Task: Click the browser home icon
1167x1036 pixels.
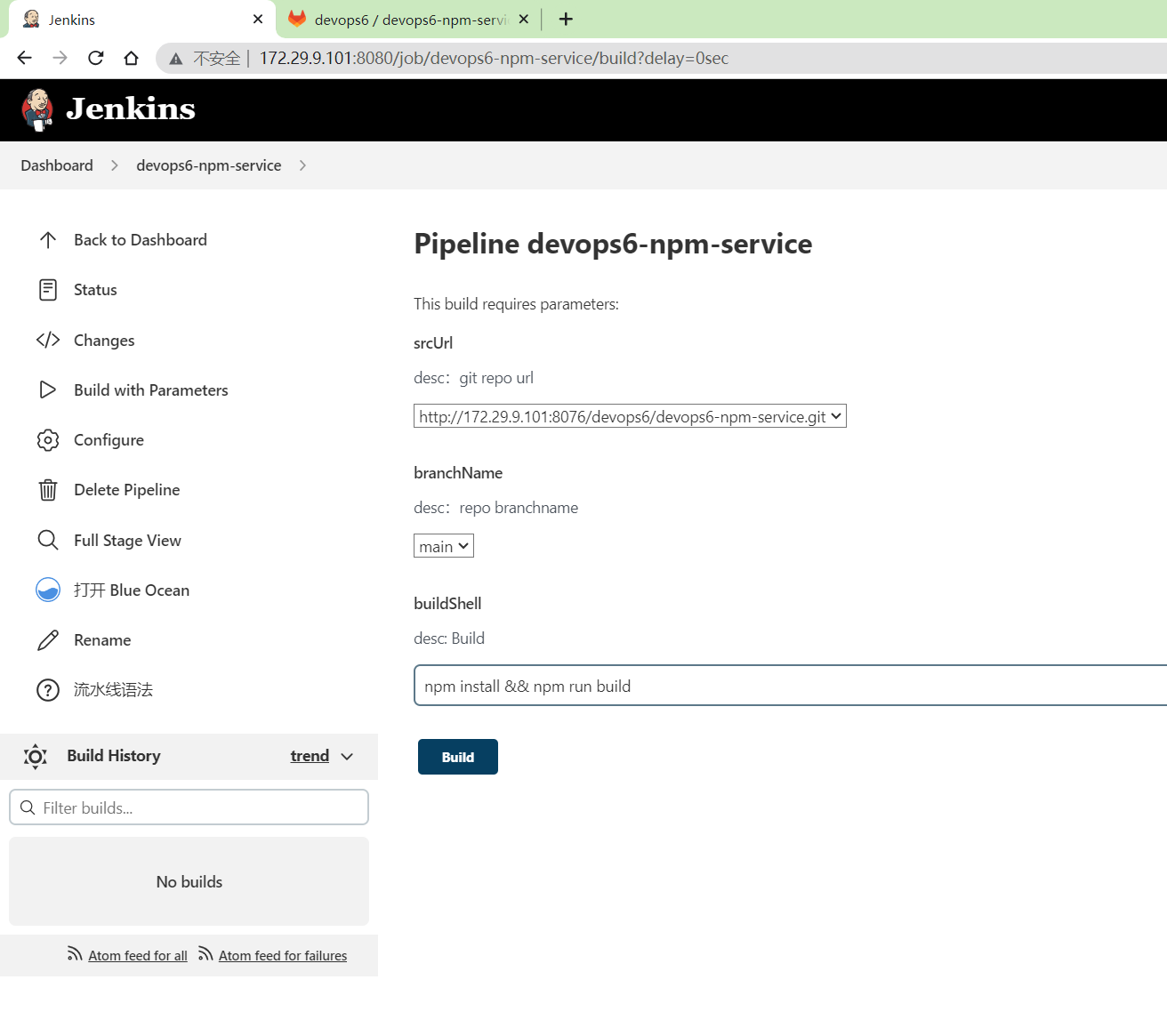Action: (x=131, y=58)
